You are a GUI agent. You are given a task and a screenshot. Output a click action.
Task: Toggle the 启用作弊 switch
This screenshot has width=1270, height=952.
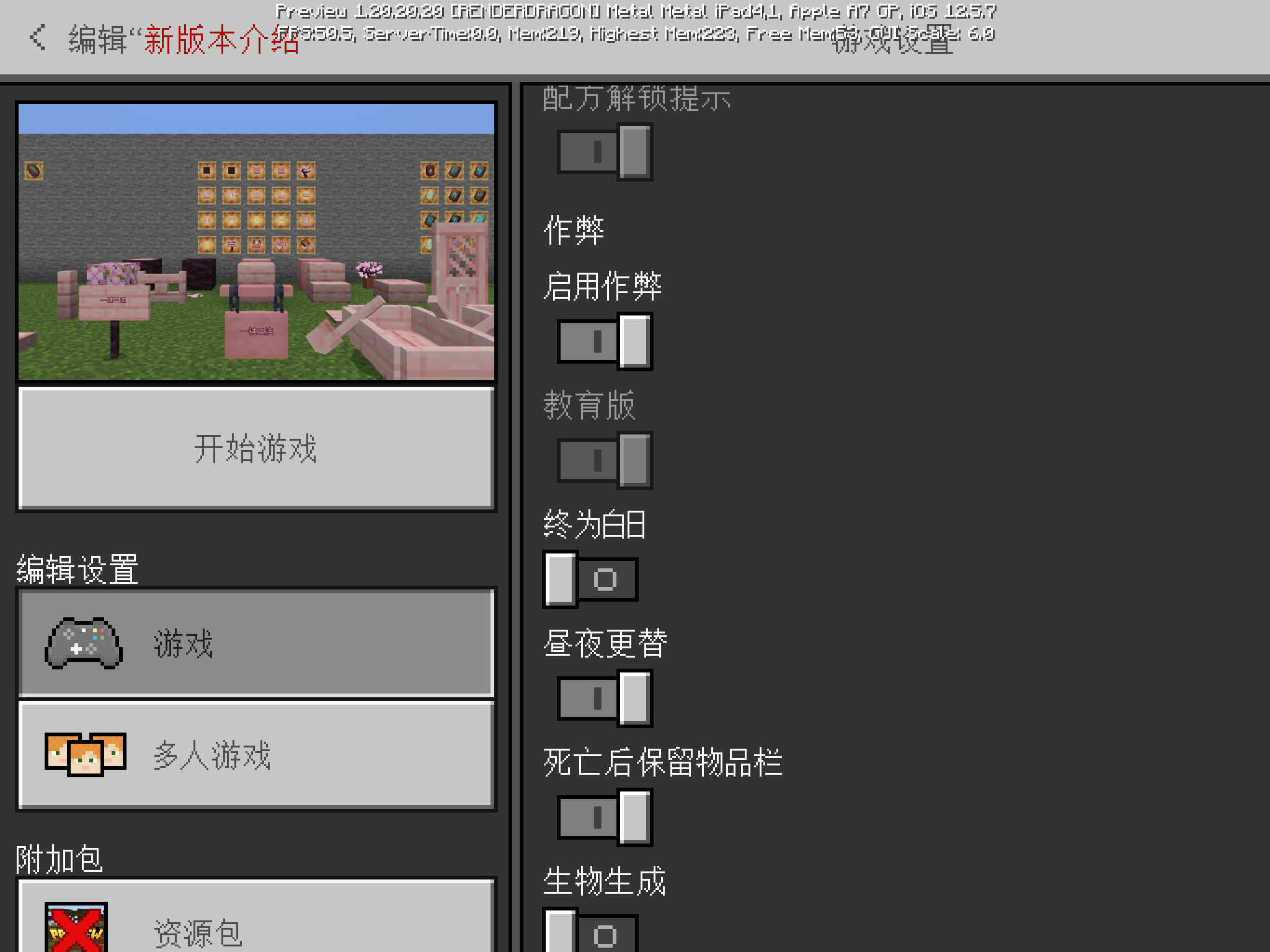click(605, 342)
